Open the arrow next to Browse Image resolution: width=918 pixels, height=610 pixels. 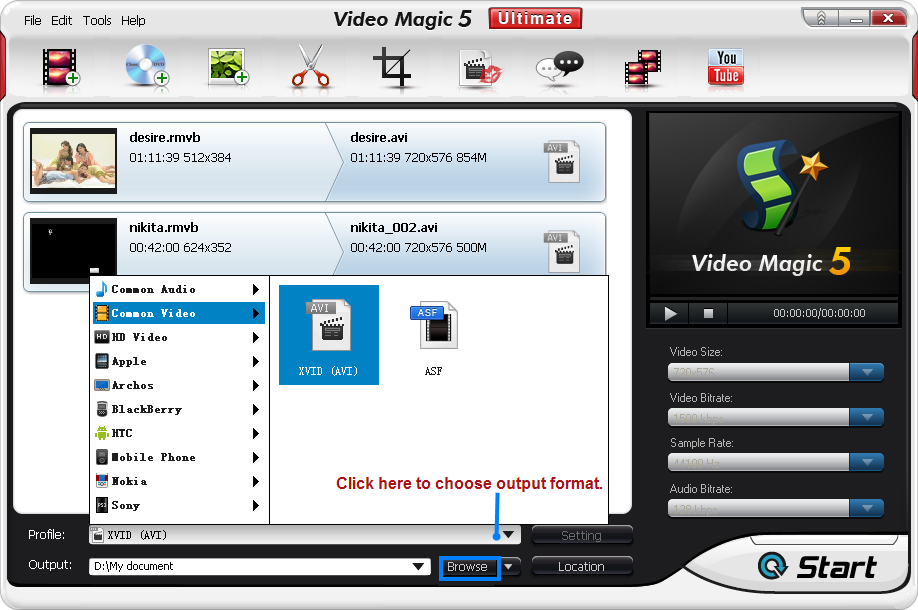coord(509,566)
